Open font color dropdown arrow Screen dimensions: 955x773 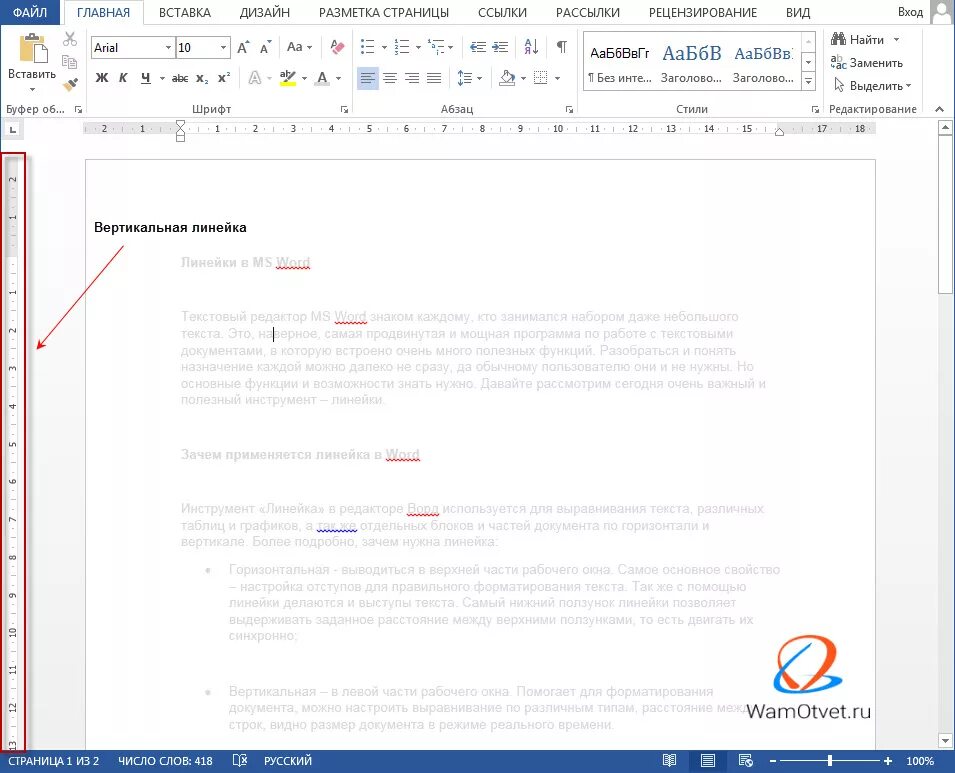(338, 78)
